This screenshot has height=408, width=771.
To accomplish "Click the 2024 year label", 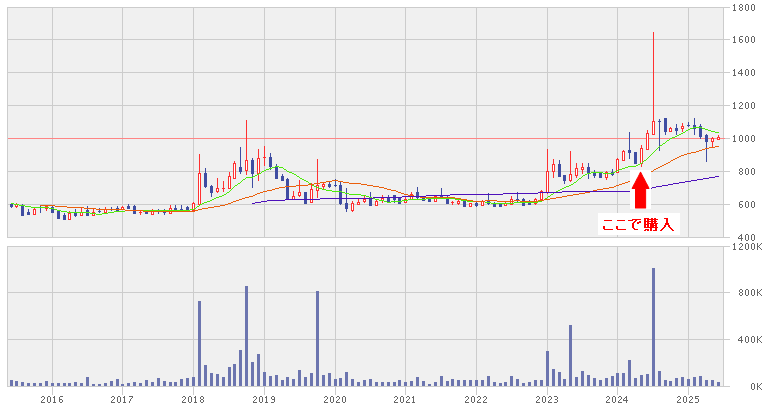I will [x=618, y=400].
